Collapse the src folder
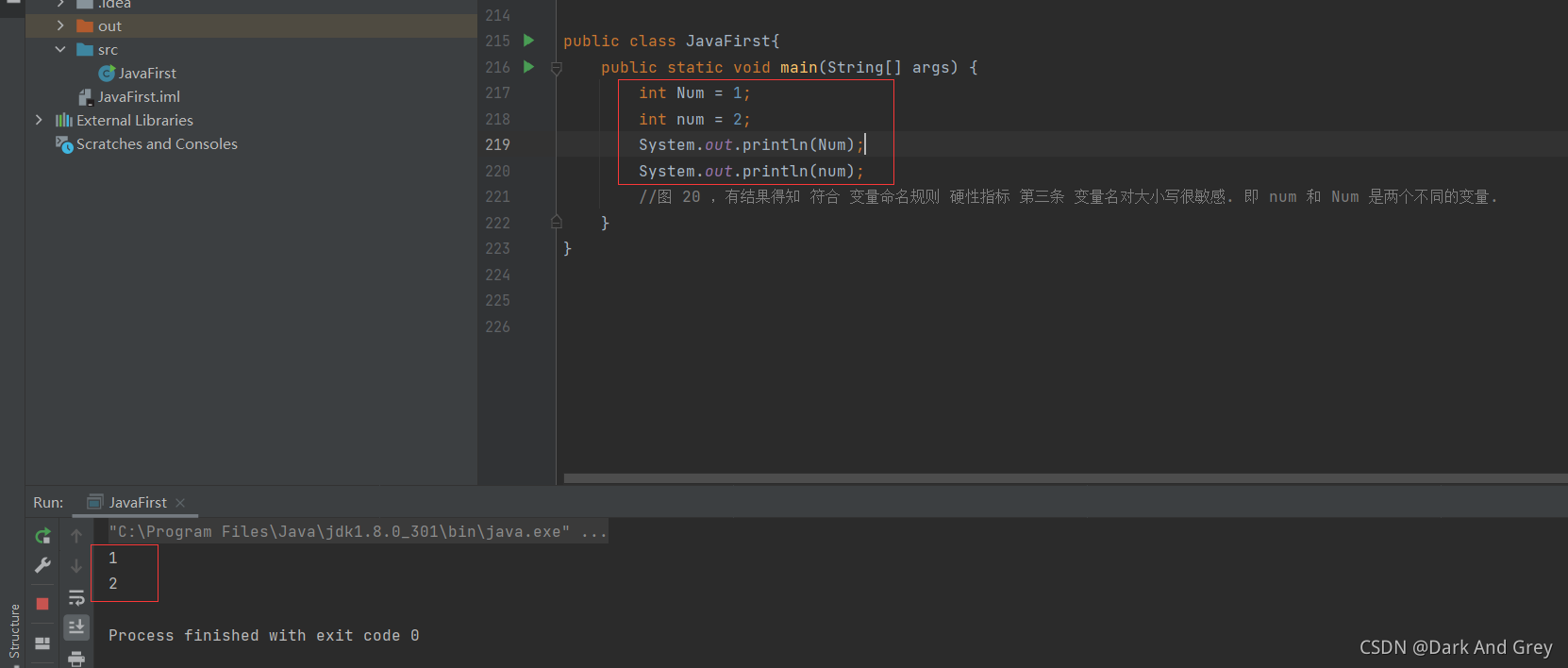1568x668 pixels. pyautogui.click(x=60, y=49)
